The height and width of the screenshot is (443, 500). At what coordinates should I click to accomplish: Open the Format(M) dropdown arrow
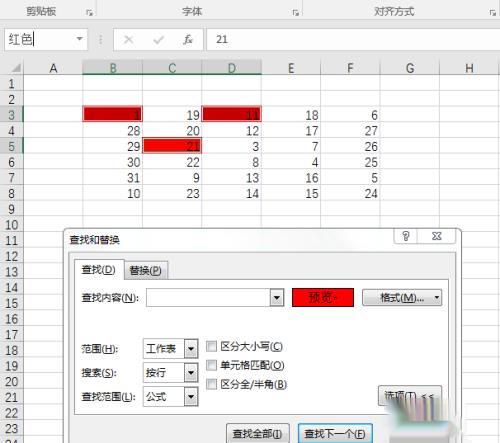(437, 297)
